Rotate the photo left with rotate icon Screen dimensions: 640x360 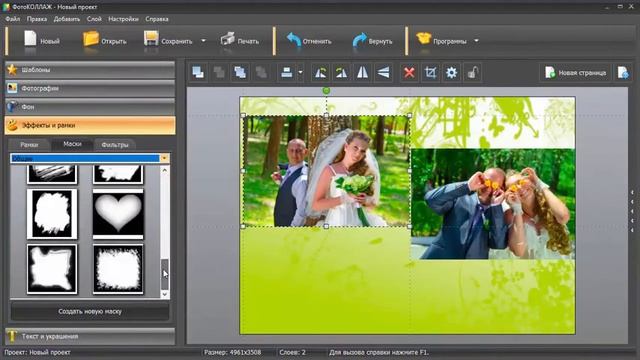[x=320, y=73]
